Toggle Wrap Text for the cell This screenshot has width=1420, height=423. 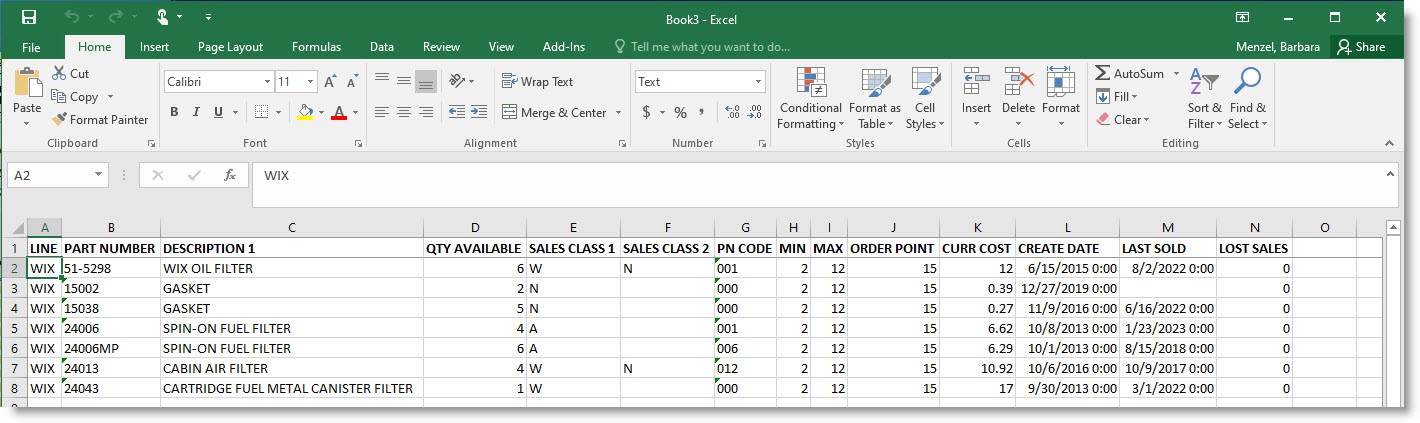(537, 82)
